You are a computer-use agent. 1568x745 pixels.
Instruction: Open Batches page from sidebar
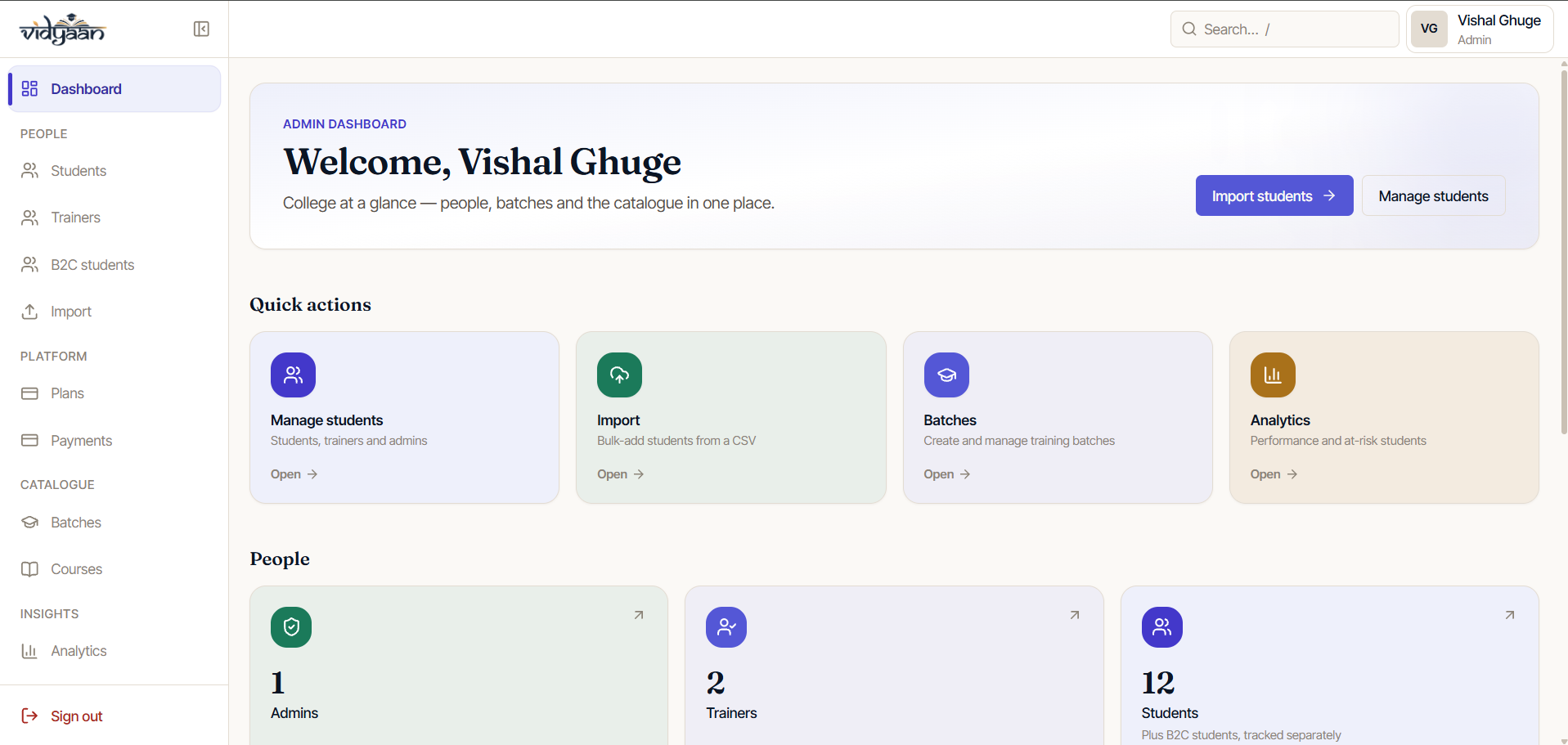click(x=115, y=522)
